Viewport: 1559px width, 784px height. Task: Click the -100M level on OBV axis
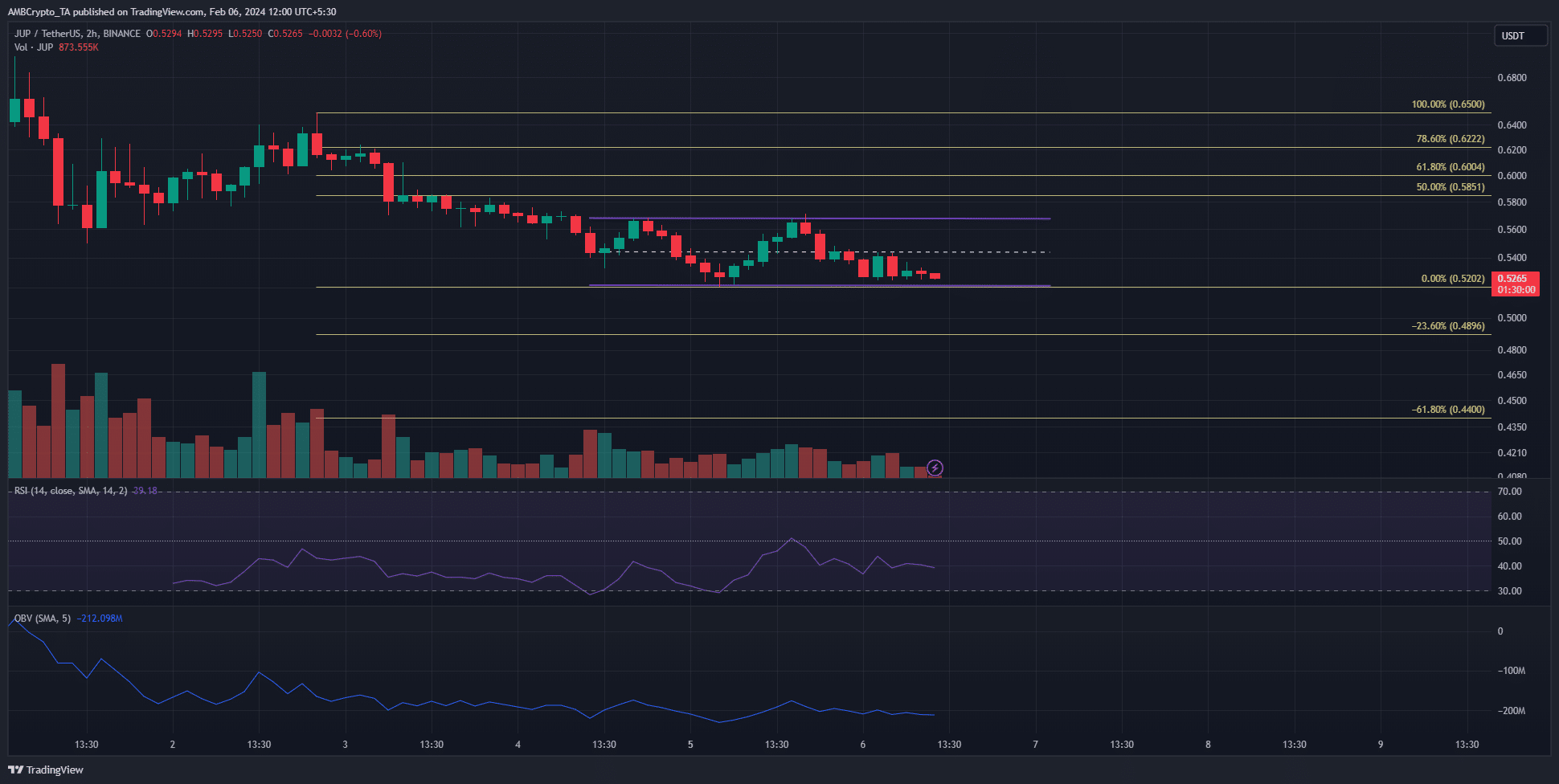point(1511,671)
